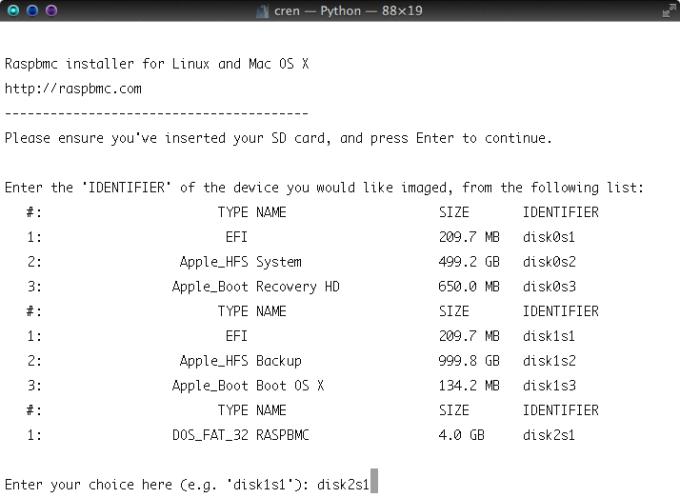Click the window title 'cren — Python — 88×19'
The image size is (680, 498).
click(x=348, y=11)
